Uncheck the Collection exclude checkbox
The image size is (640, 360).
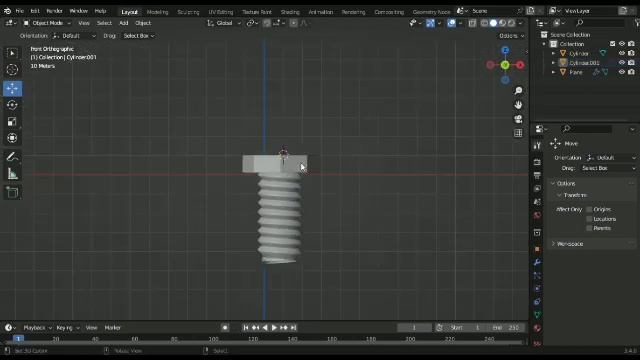point(612,44)
